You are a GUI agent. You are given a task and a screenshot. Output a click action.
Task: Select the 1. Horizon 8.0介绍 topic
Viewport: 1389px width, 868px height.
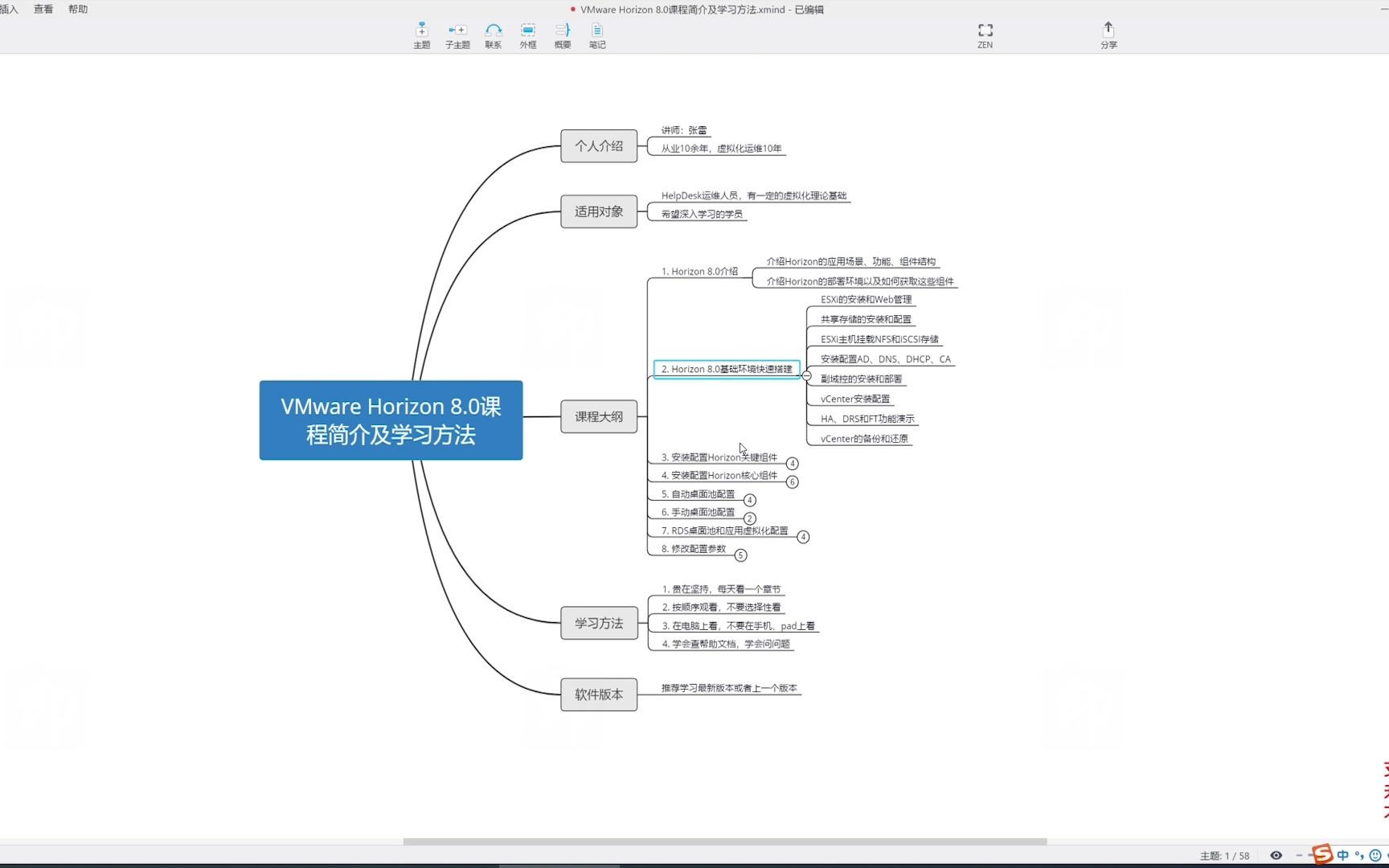pos(699,272)
